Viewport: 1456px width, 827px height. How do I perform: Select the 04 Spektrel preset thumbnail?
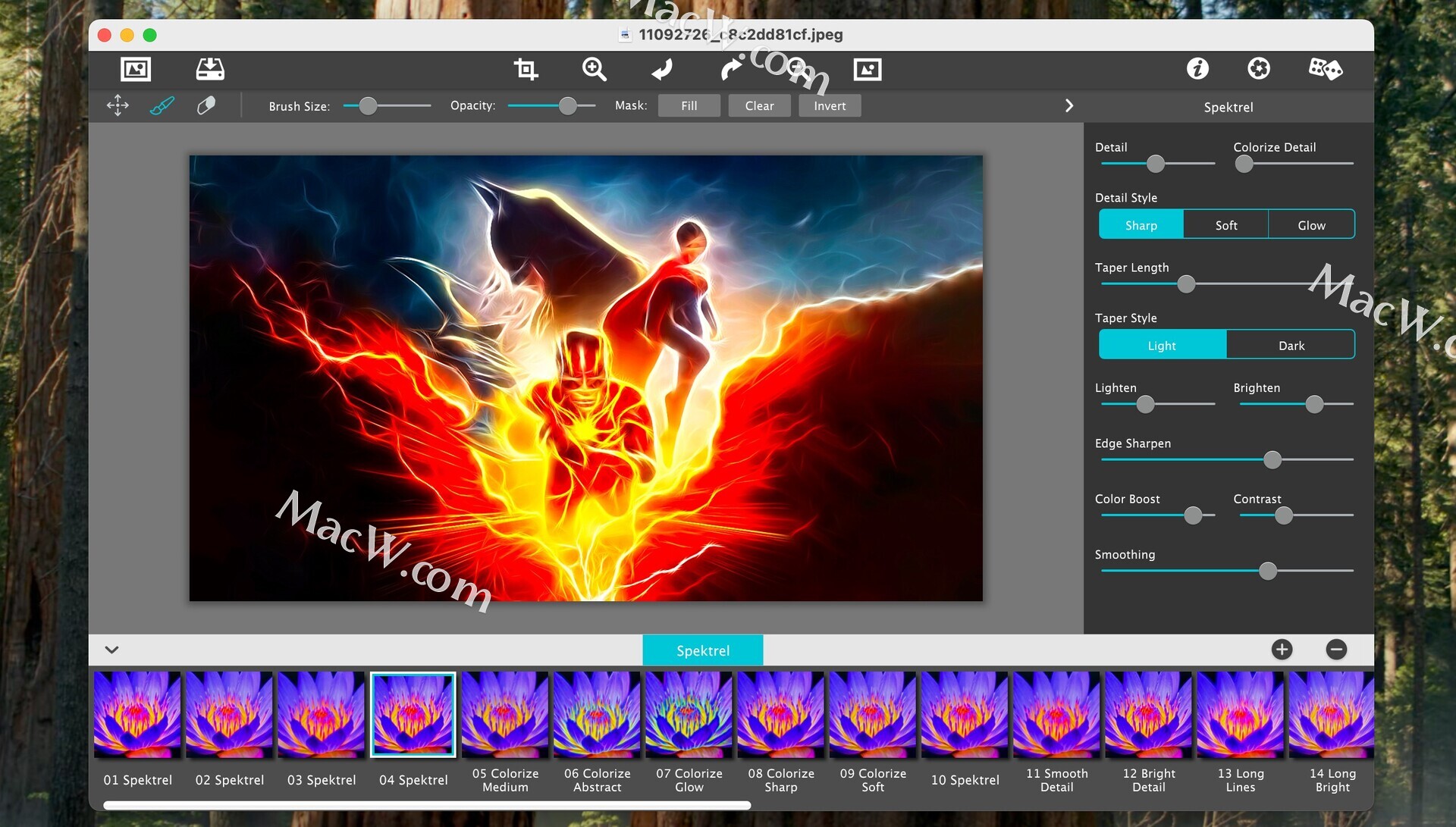pyautogui.click(x=413, y=715)
